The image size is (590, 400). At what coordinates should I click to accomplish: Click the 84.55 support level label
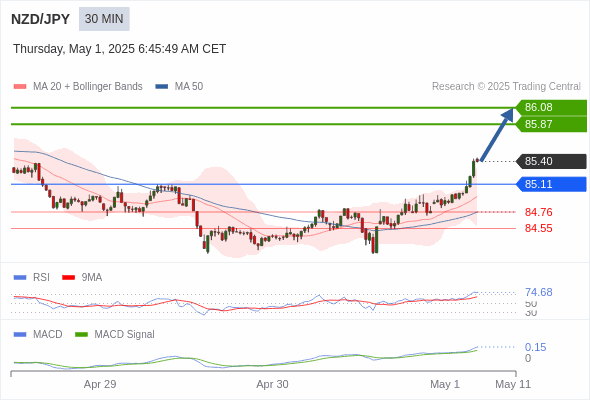pos(538,228)
